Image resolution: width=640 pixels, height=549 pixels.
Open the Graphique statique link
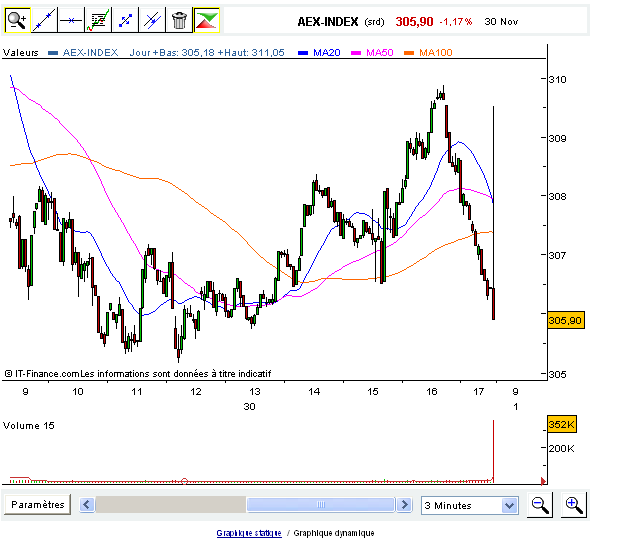[249, 533]
